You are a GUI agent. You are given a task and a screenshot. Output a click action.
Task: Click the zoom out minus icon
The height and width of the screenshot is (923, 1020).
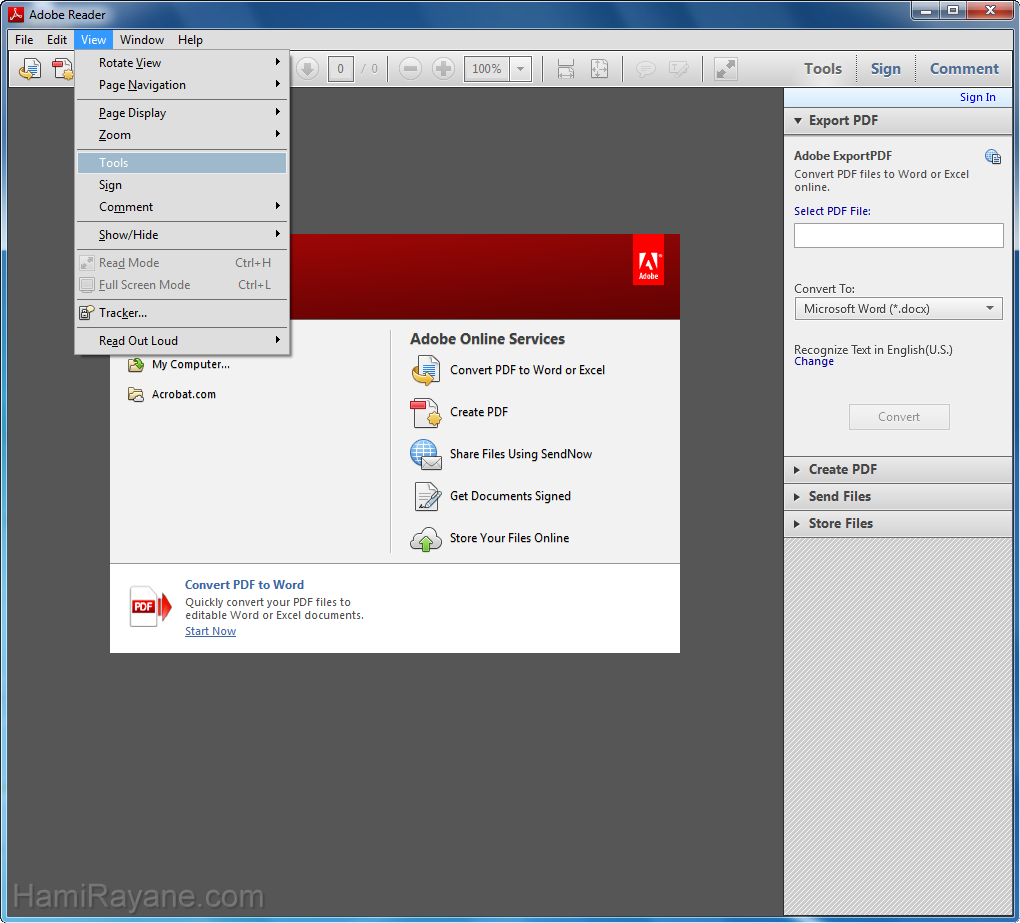410,68
